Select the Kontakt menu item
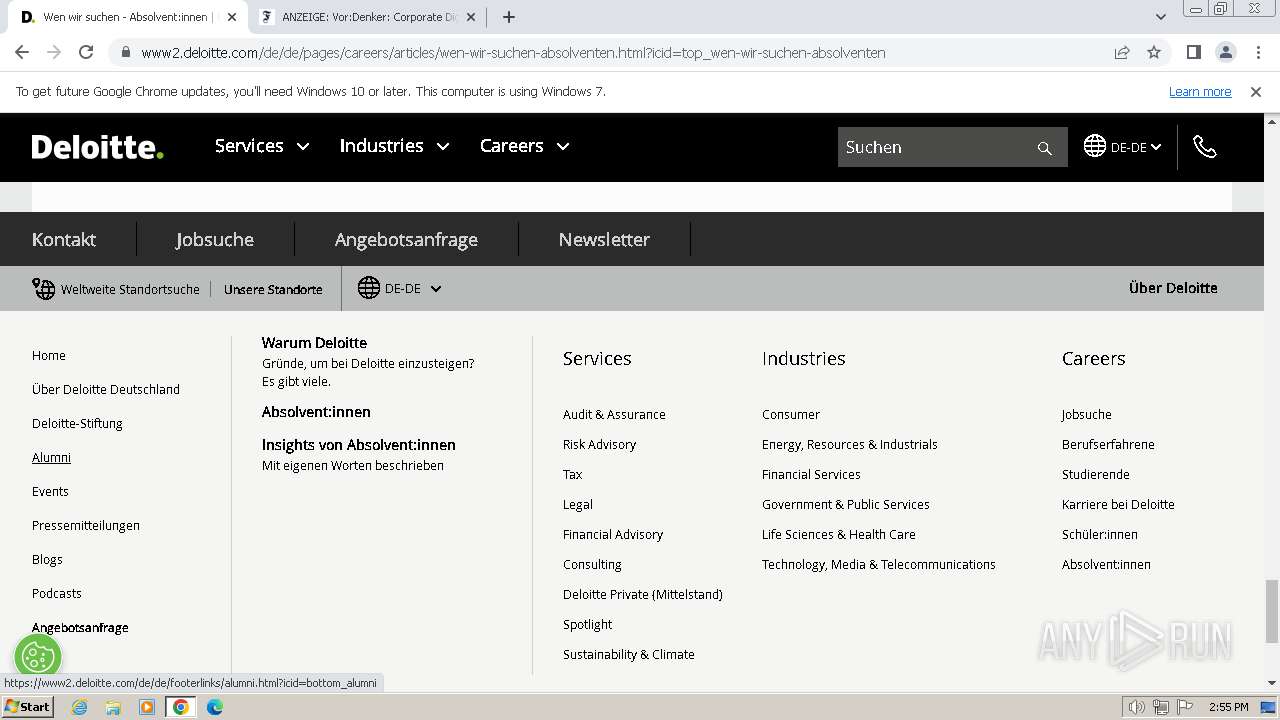Image resolution: width=1280 pixels, height=720 pixels. [x=64, y=239]
